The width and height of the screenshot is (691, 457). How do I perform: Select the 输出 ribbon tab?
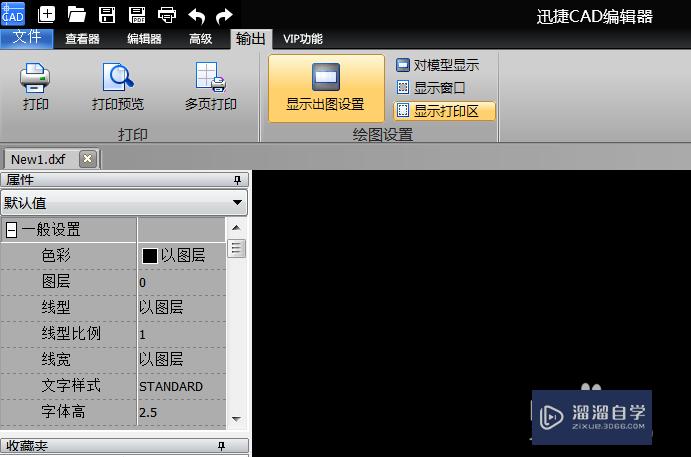click(x=251, y=39)
